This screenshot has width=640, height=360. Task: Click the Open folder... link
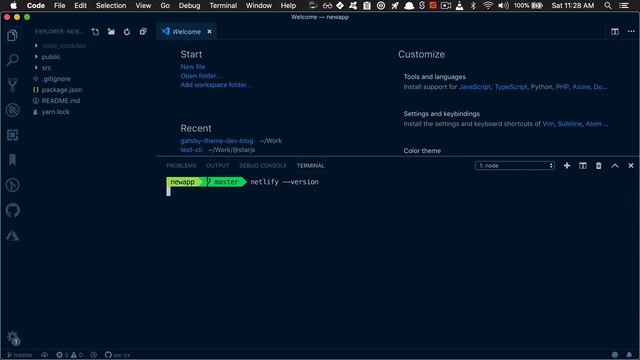(201, 76)
